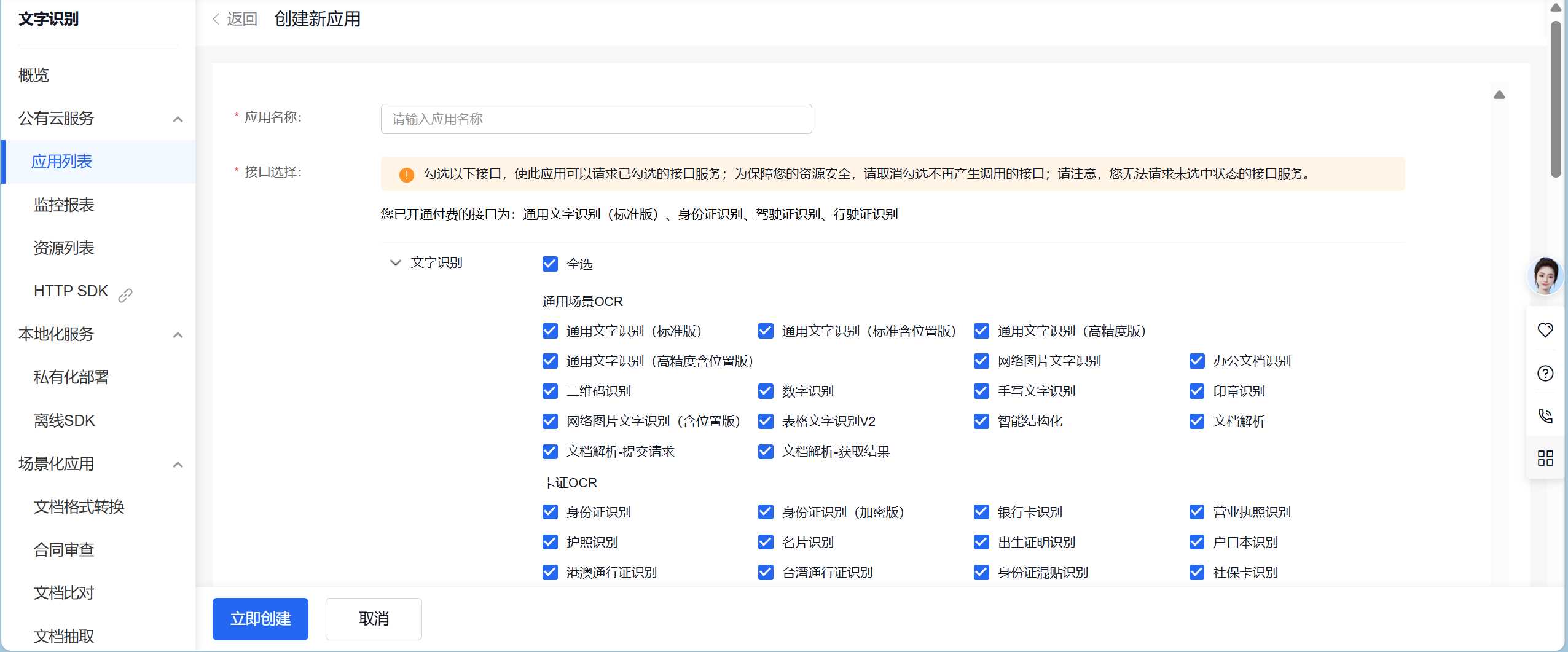
Task: Uncheck the 全选 select-all checkbox
Action: pyautogui.click(x=549, y=264)
